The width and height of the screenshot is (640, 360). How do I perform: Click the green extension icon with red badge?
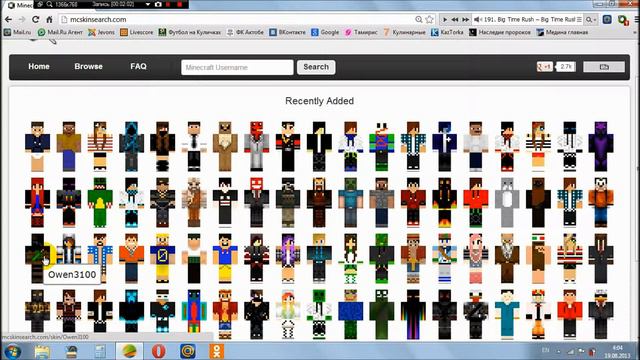(x=623, y=19)
